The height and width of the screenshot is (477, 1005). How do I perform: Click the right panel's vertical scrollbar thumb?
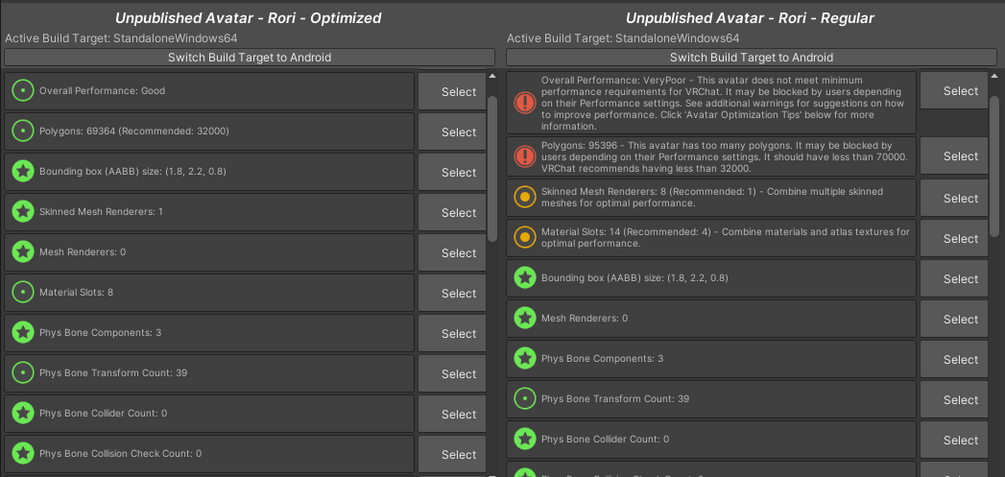(x=994, y=165)
